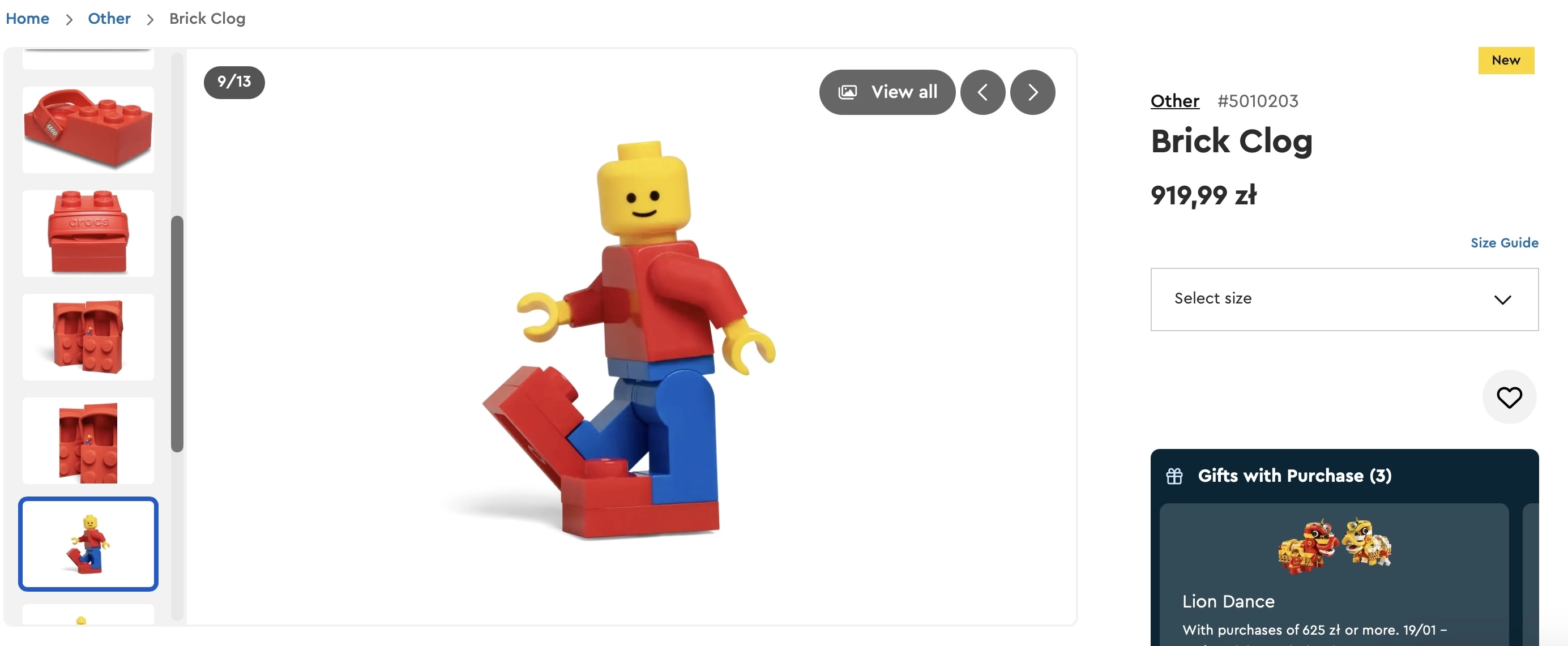Select the minifigure with clog thumbnail
The height and width of the screenshot is (646, 1568).
[x=88, y=544]
